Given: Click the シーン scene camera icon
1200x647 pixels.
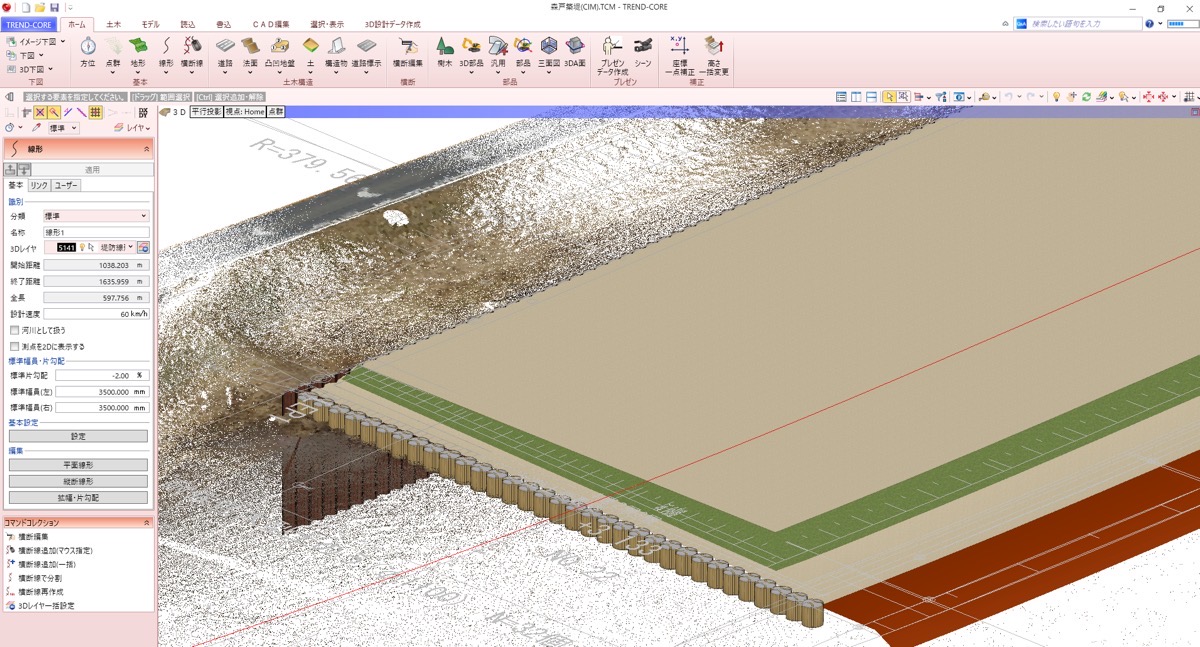Looking at the screenshot, I should click(x=643, y=47).
